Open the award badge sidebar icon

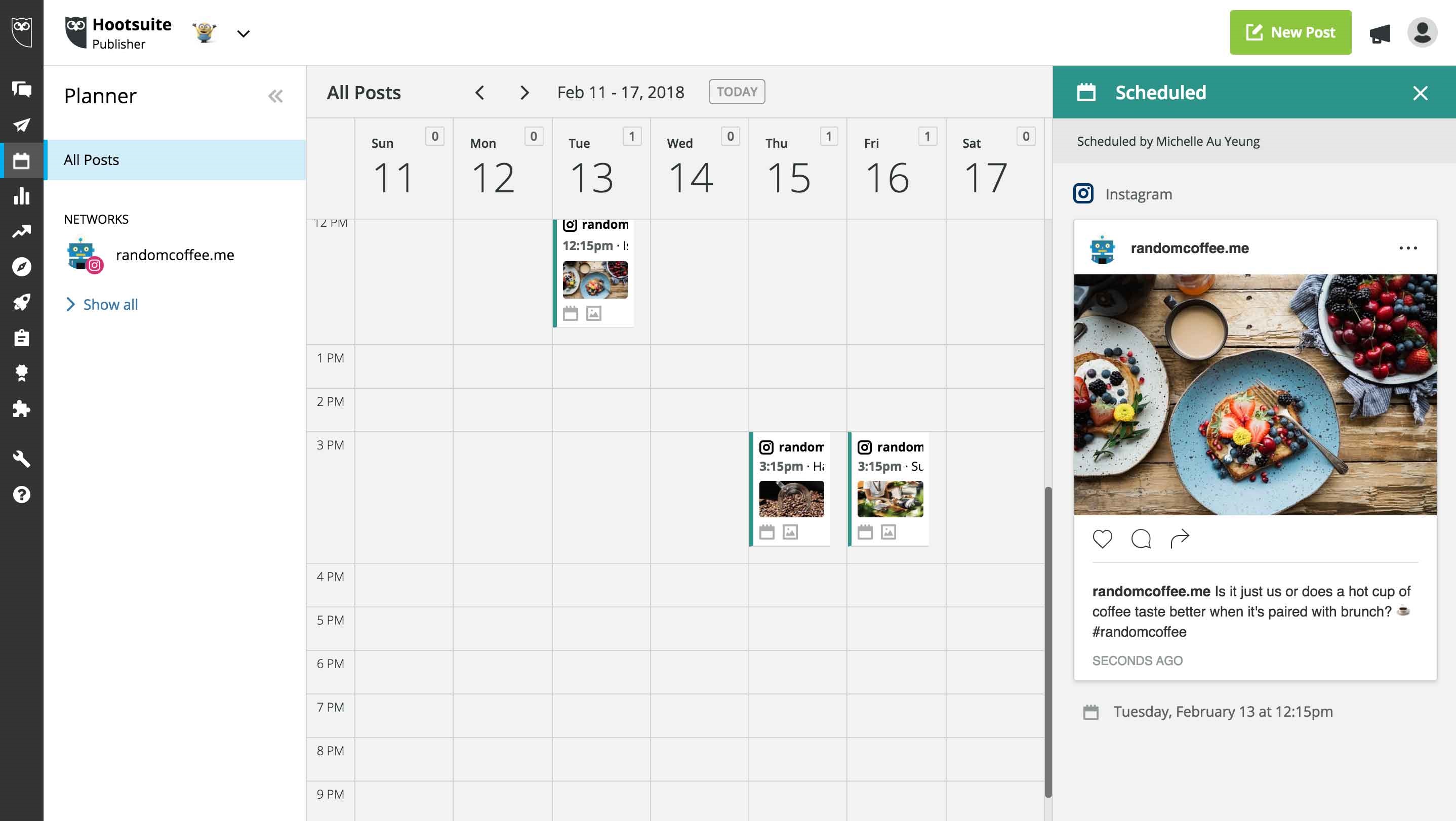click(21, 373)
